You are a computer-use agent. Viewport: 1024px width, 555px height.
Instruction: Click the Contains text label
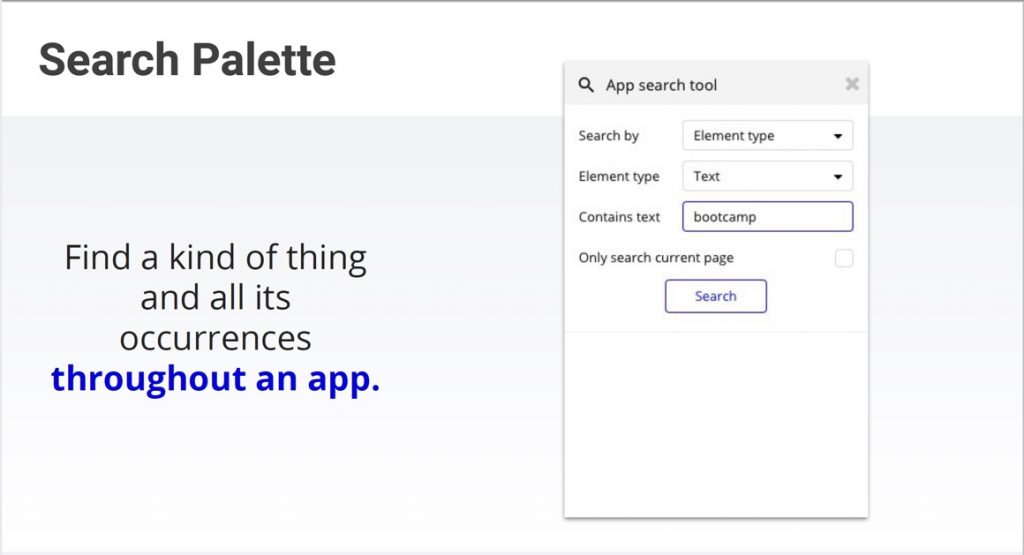coord(619,217)
